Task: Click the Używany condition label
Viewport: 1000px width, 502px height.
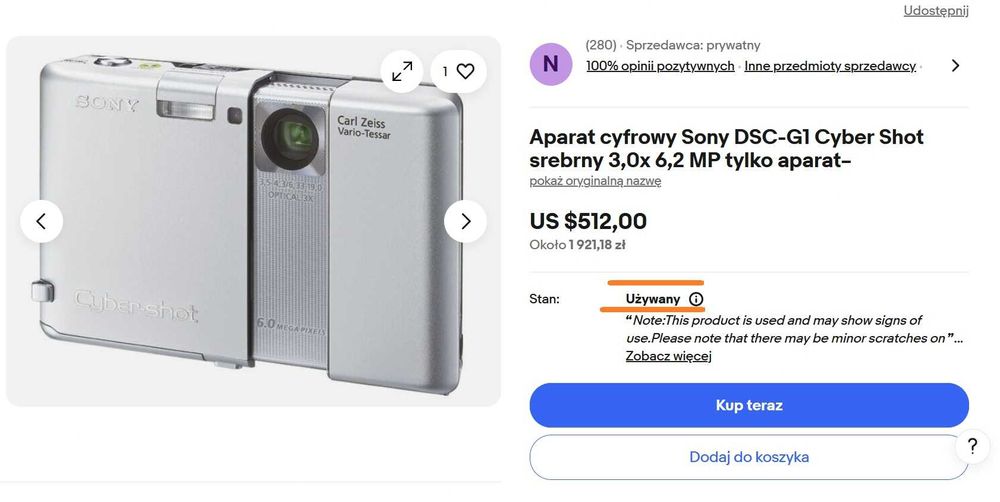Action: click(x=653, y=299)
